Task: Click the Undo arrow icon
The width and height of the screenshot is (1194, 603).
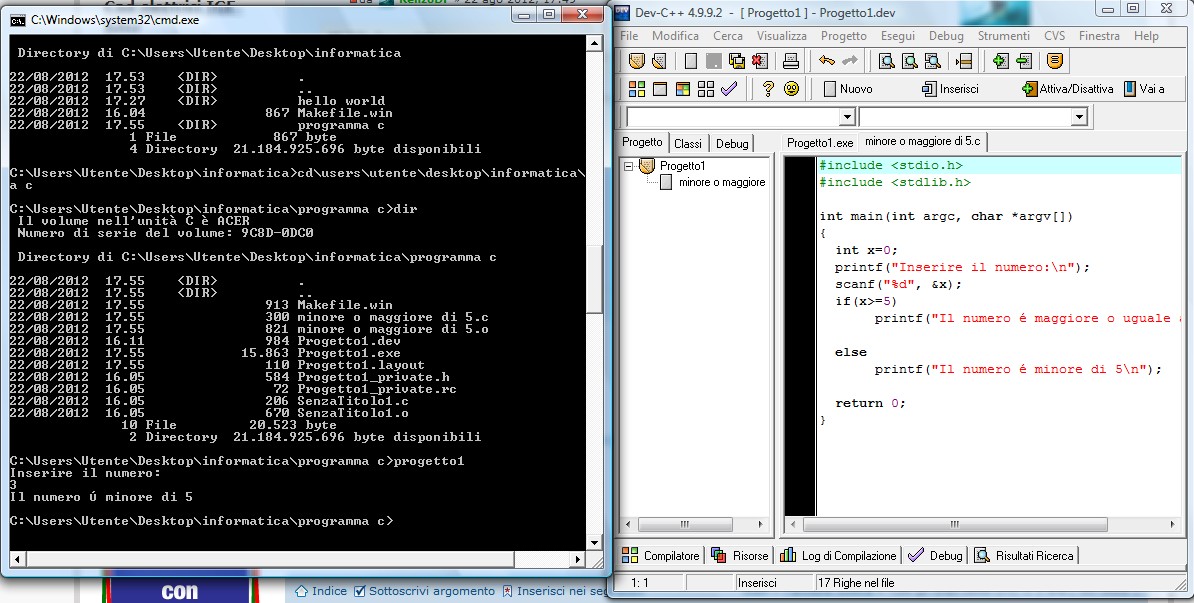Action: (x=827, y=62)
